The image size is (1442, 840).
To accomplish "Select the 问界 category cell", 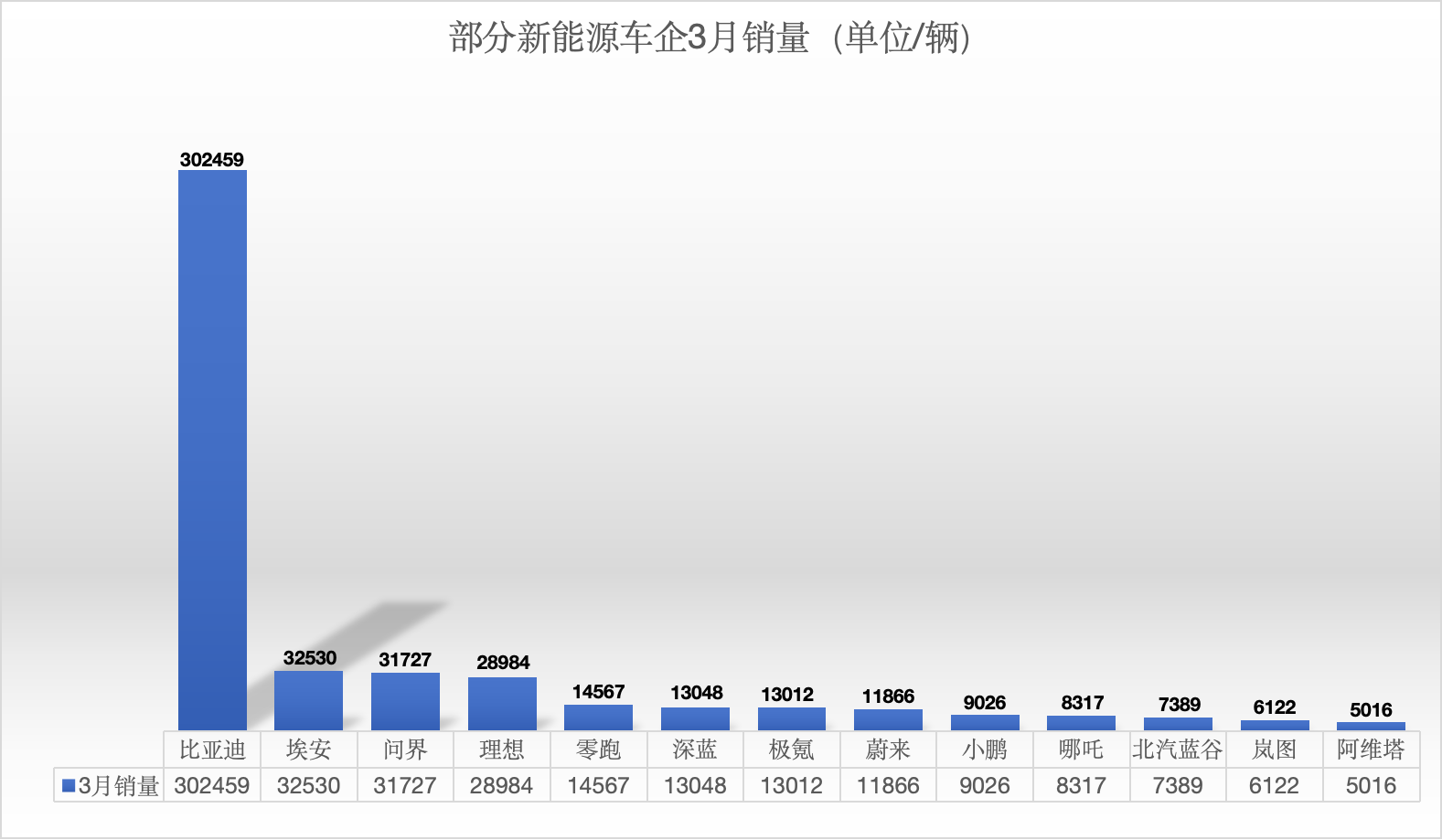I will 405,750.
